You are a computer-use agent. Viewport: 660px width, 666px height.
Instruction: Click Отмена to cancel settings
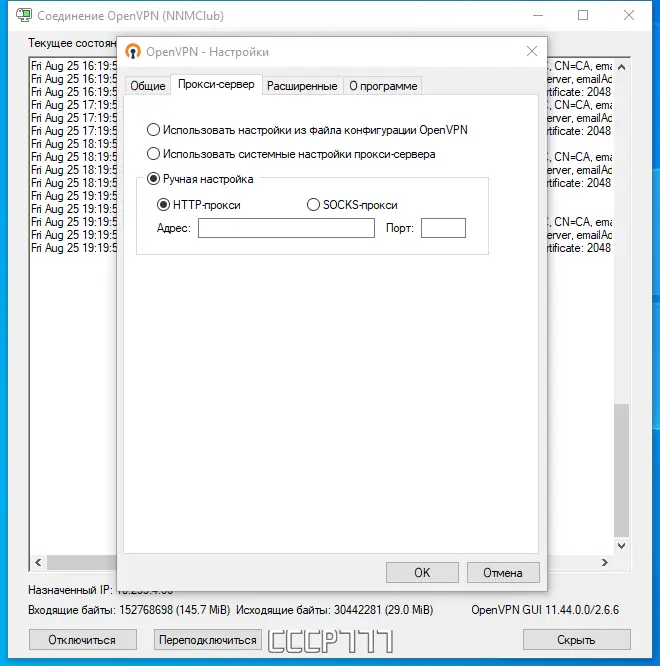point(503,573)
